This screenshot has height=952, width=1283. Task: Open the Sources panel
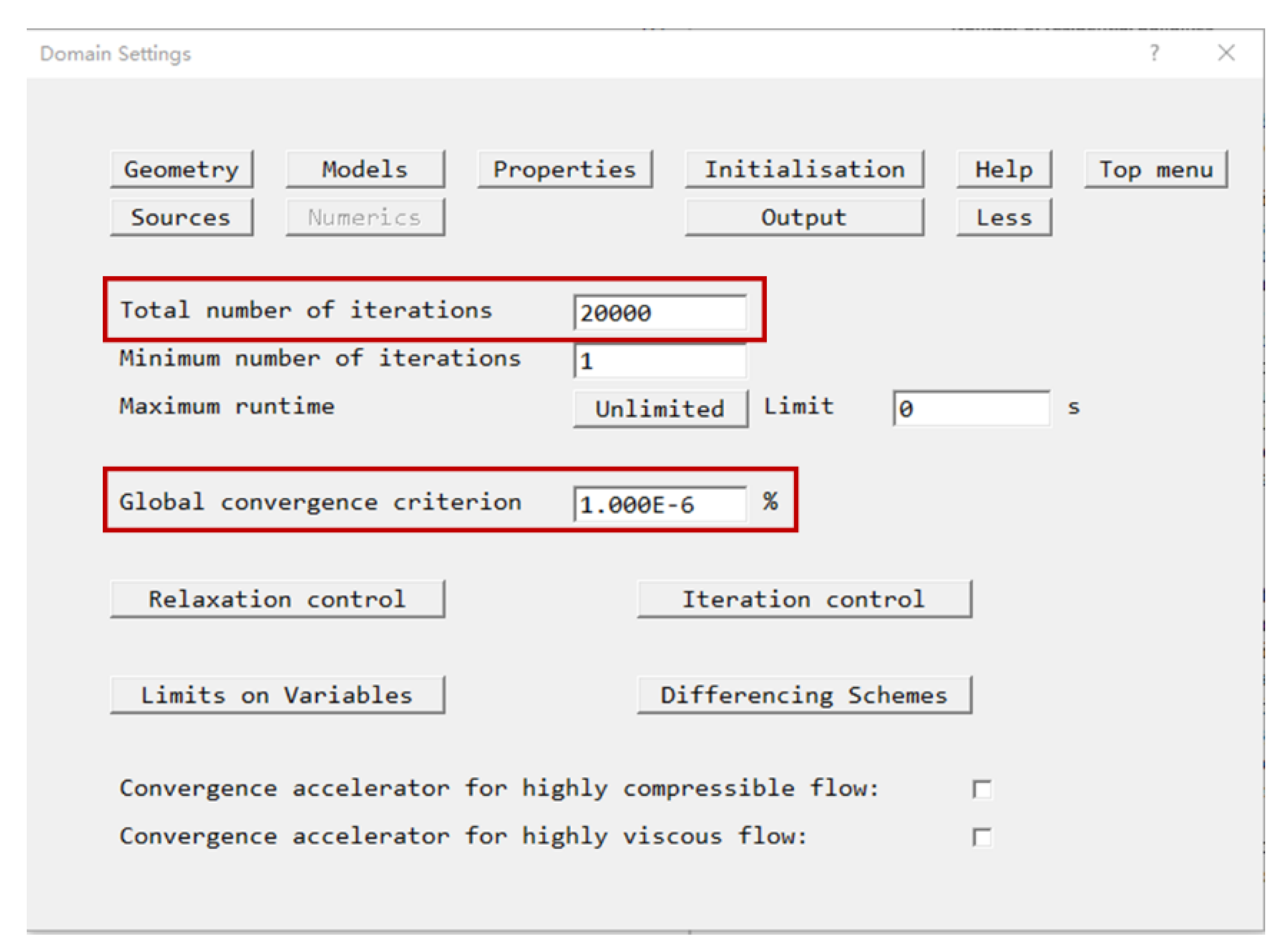[x=181, y=217]
